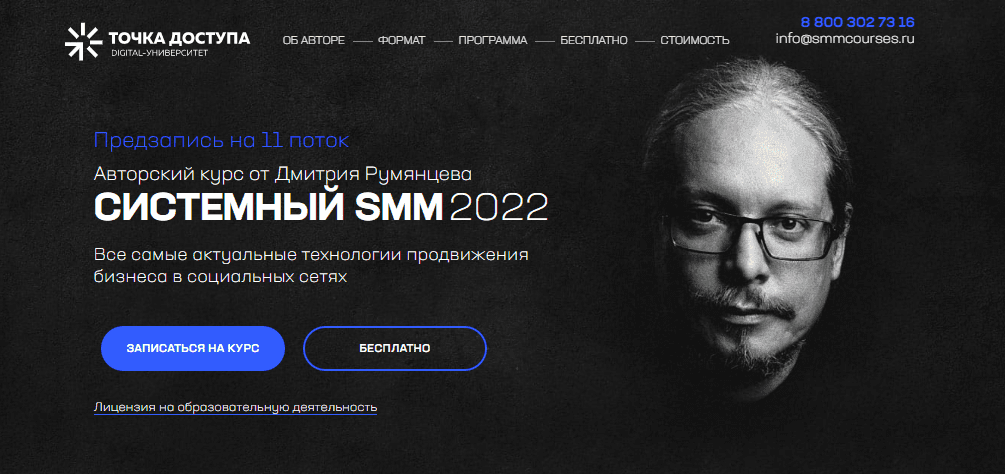Click the Точка доступа logo text

point(179,38)
